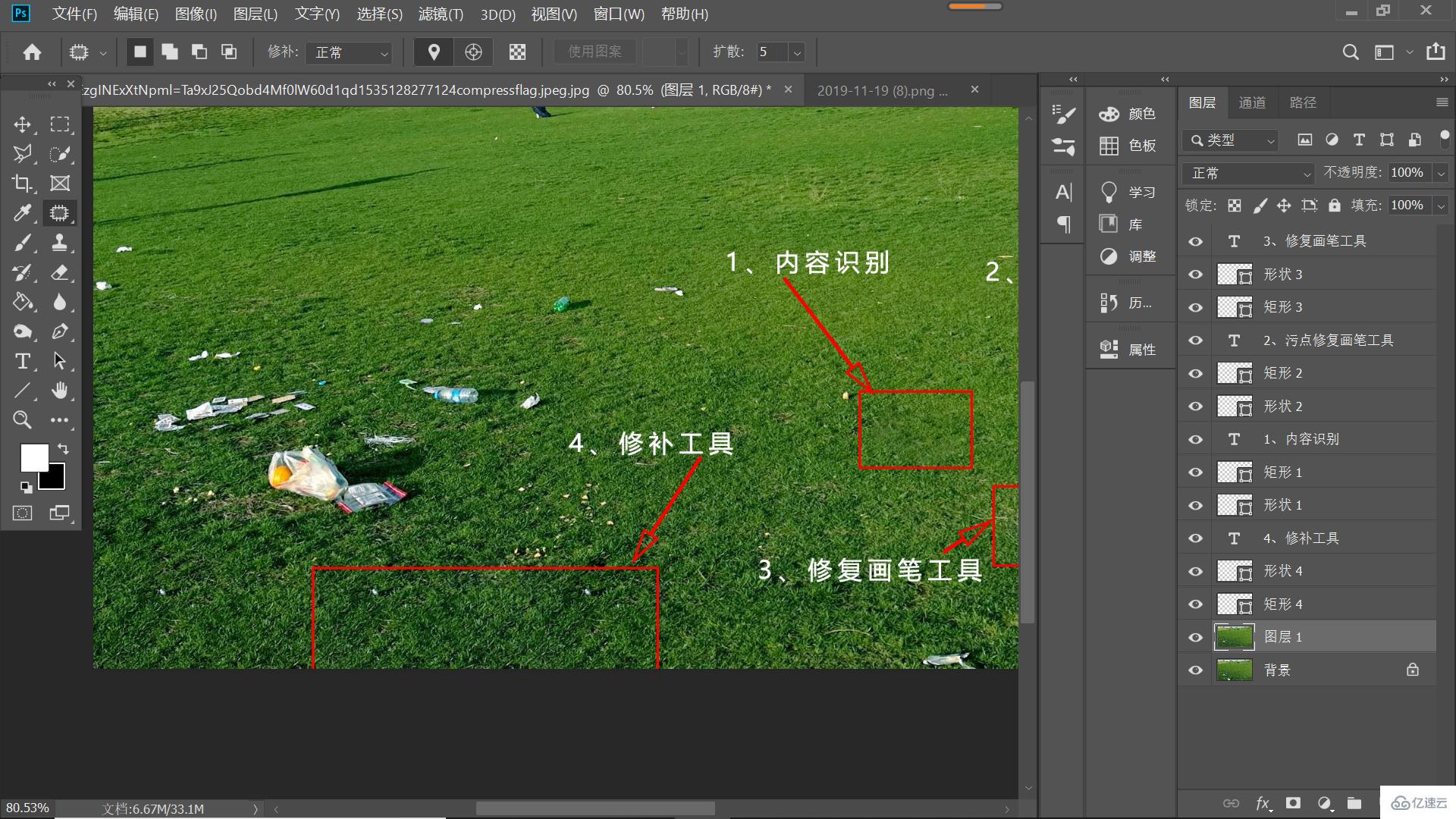Open the 色板 panel
Image resolution: width=1456 pixels, height=819 pixels.
coord(1128,146)
